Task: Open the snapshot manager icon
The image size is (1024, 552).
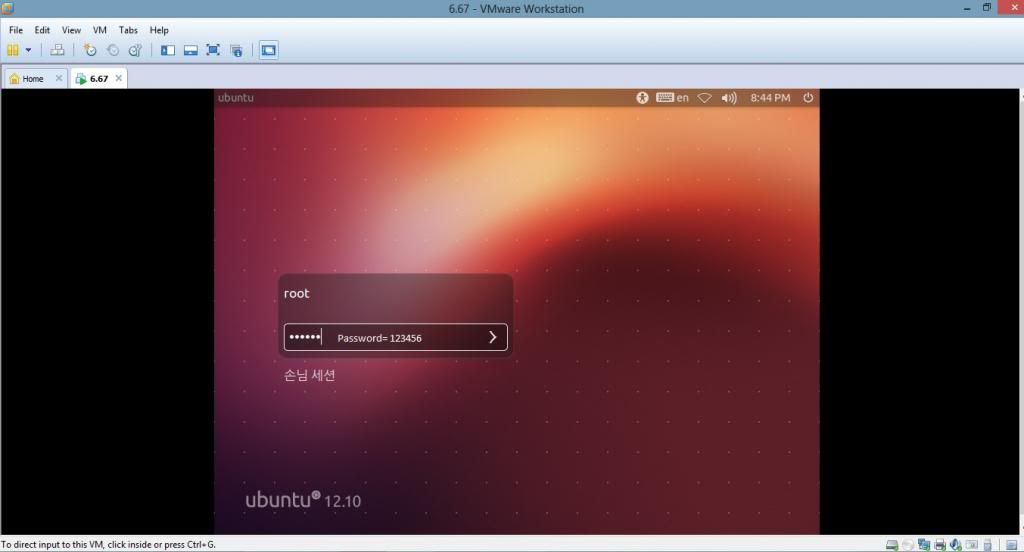Action: 135,50
